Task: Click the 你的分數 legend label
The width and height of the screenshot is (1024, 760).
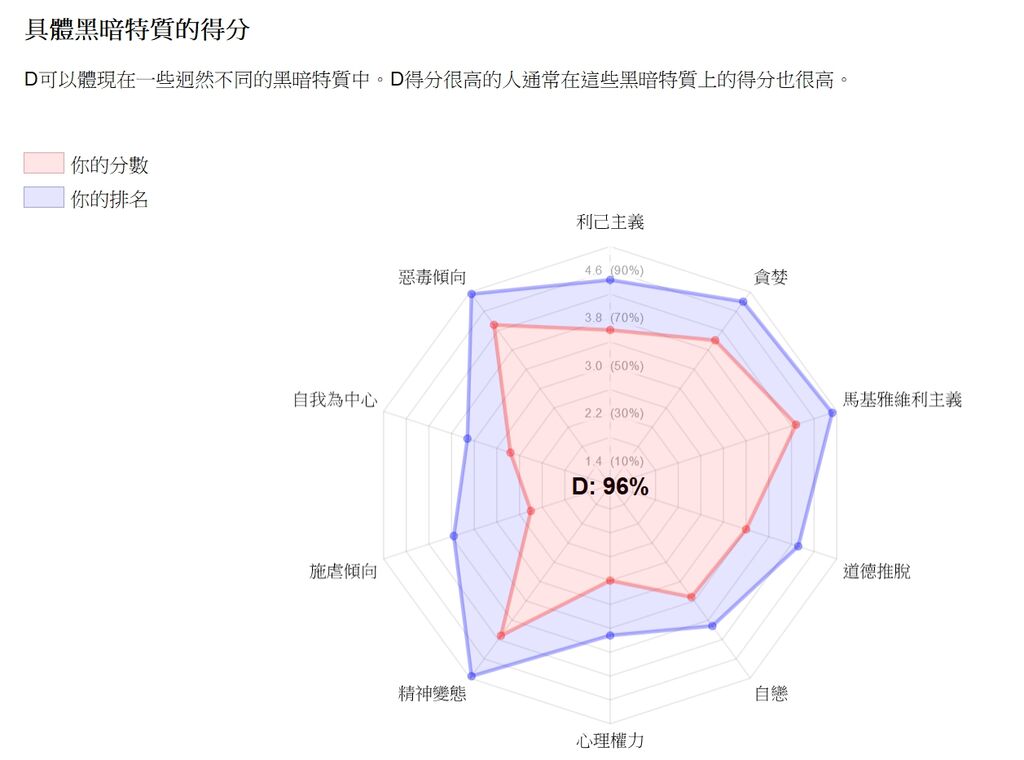Action: [x=110, y=165]
